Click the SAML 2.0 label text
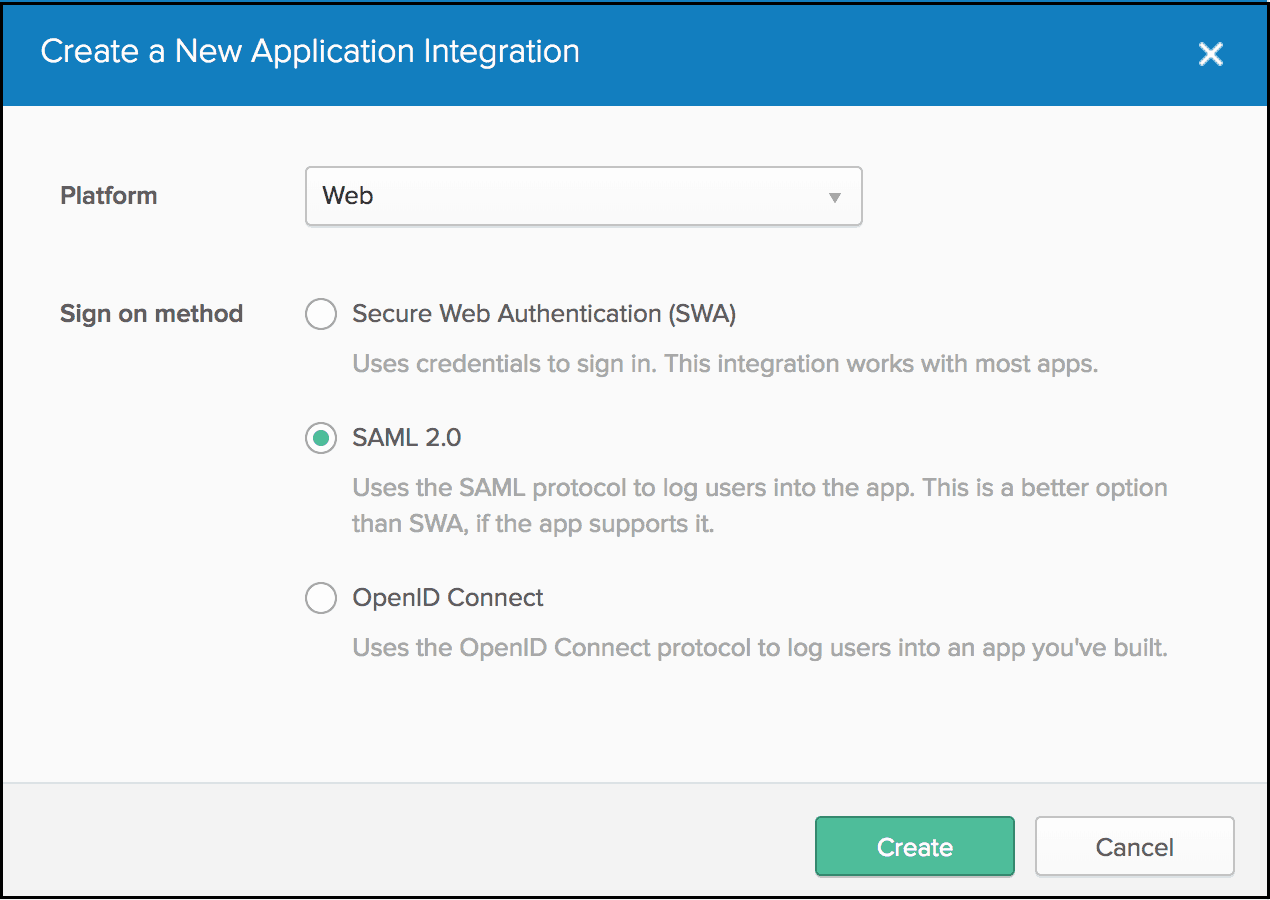Viewport: 1270px width, 900px height. pyautogui.click(x=406, y=438)
